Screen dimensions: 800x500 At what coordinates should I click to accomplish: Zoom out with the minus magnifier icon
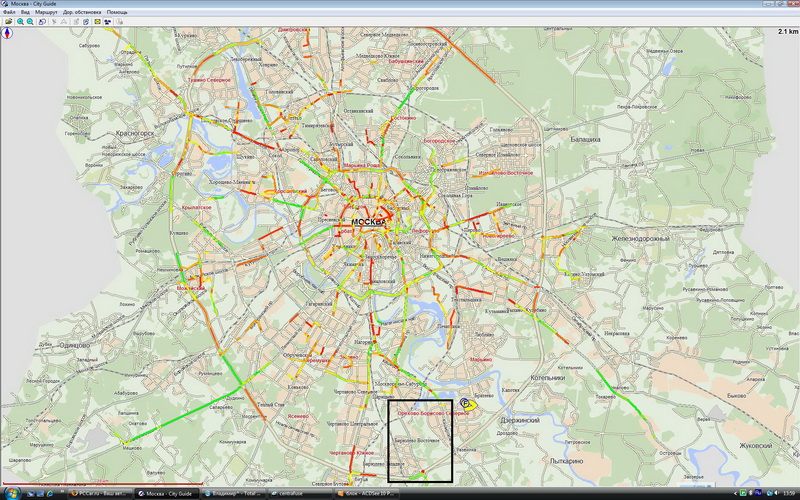coord(29,20)
